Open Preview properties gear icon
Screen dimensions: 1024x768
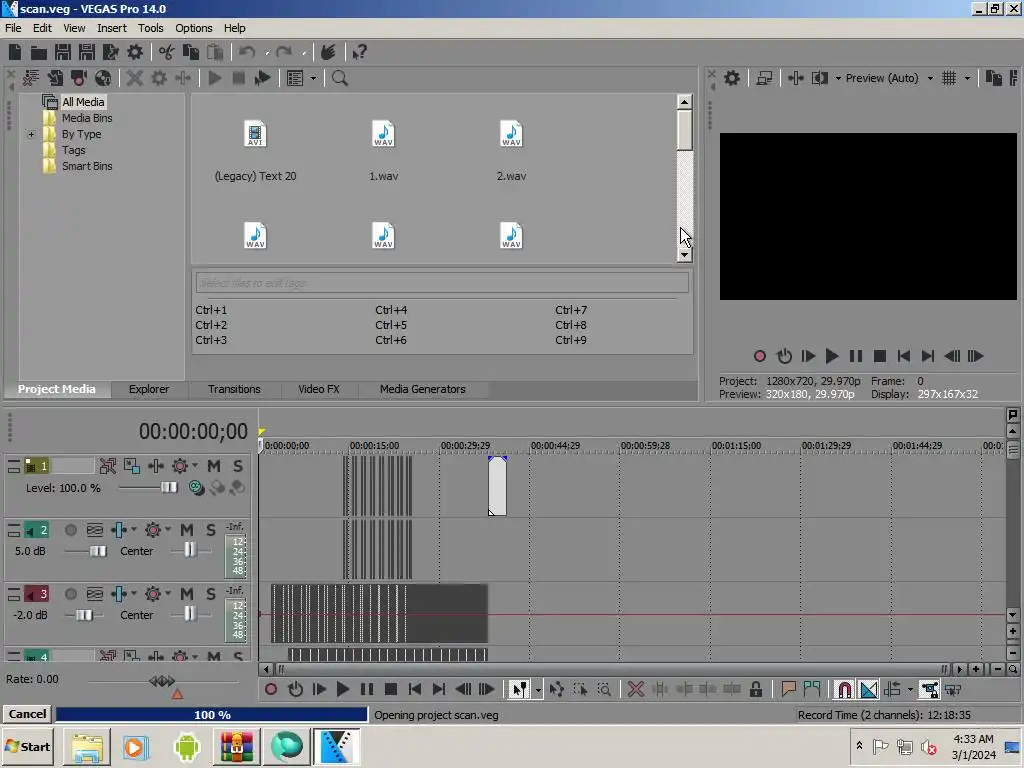coord(732,78)
